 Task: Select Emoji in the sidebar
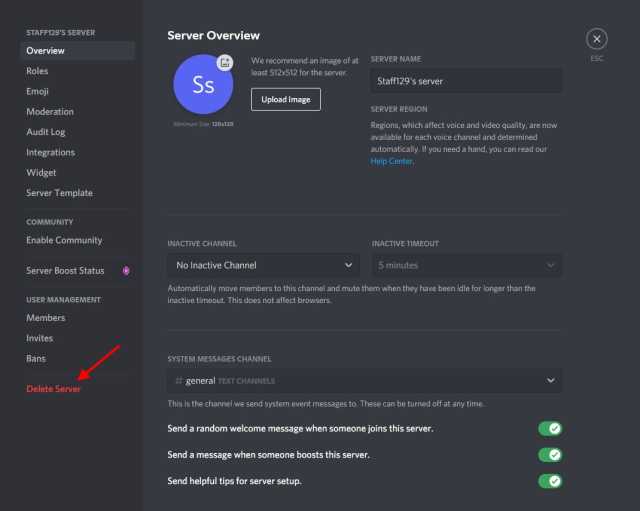coord(37,91)
